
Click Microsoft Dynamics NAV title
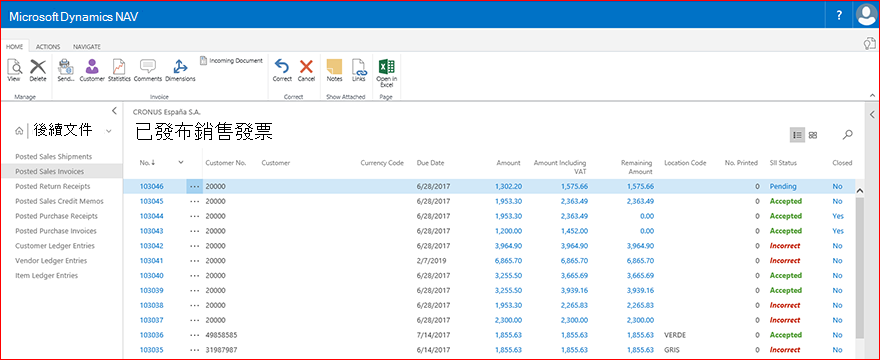(x=74, y=17)
